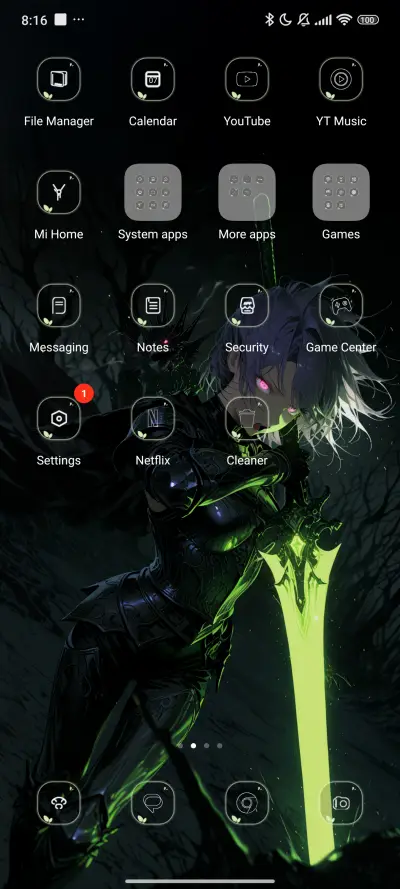Open the Mi Home app
The image size is (400, 889).
[59, 192]
